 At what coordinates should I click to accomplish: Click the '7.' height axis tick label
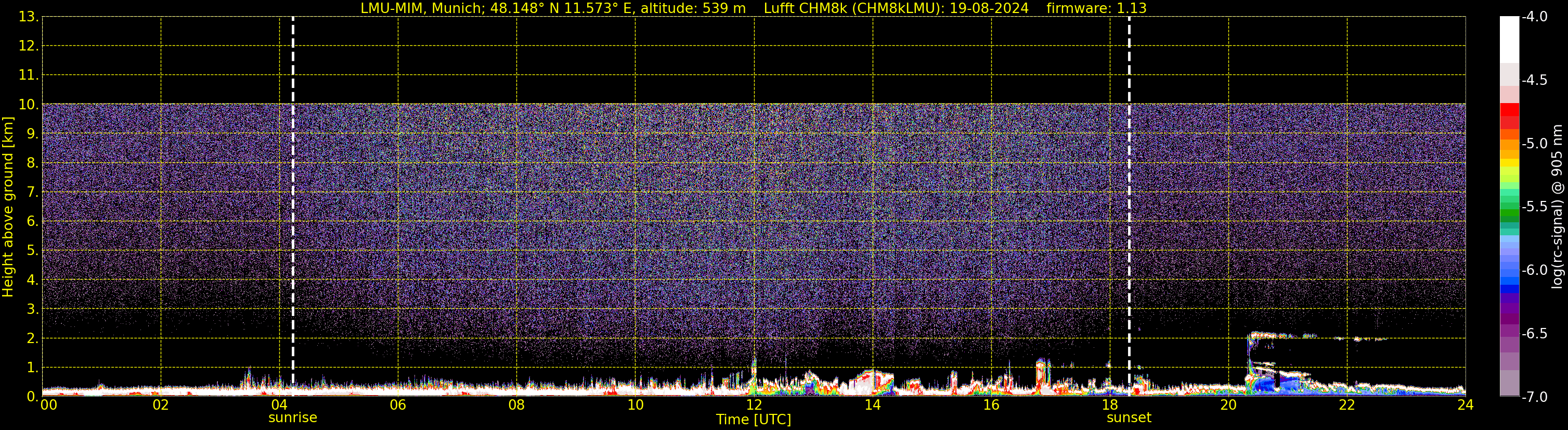(32, 193)
